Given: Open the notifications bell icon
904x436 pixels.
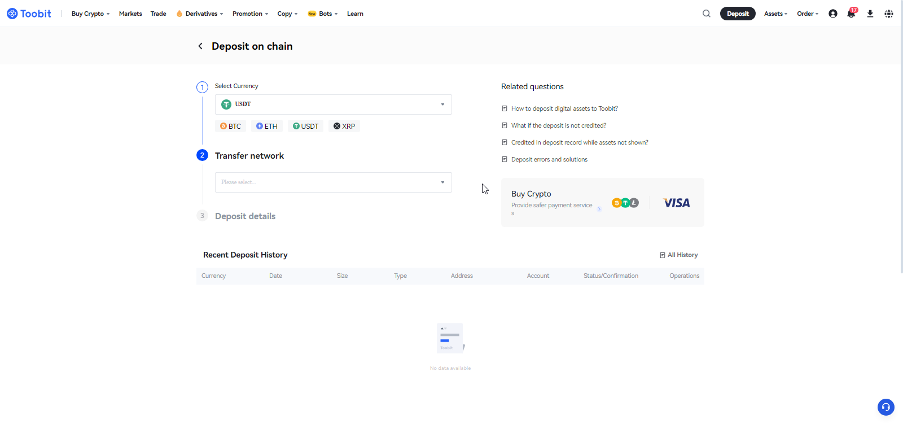Looking at the screenshot, I should 851,14.
